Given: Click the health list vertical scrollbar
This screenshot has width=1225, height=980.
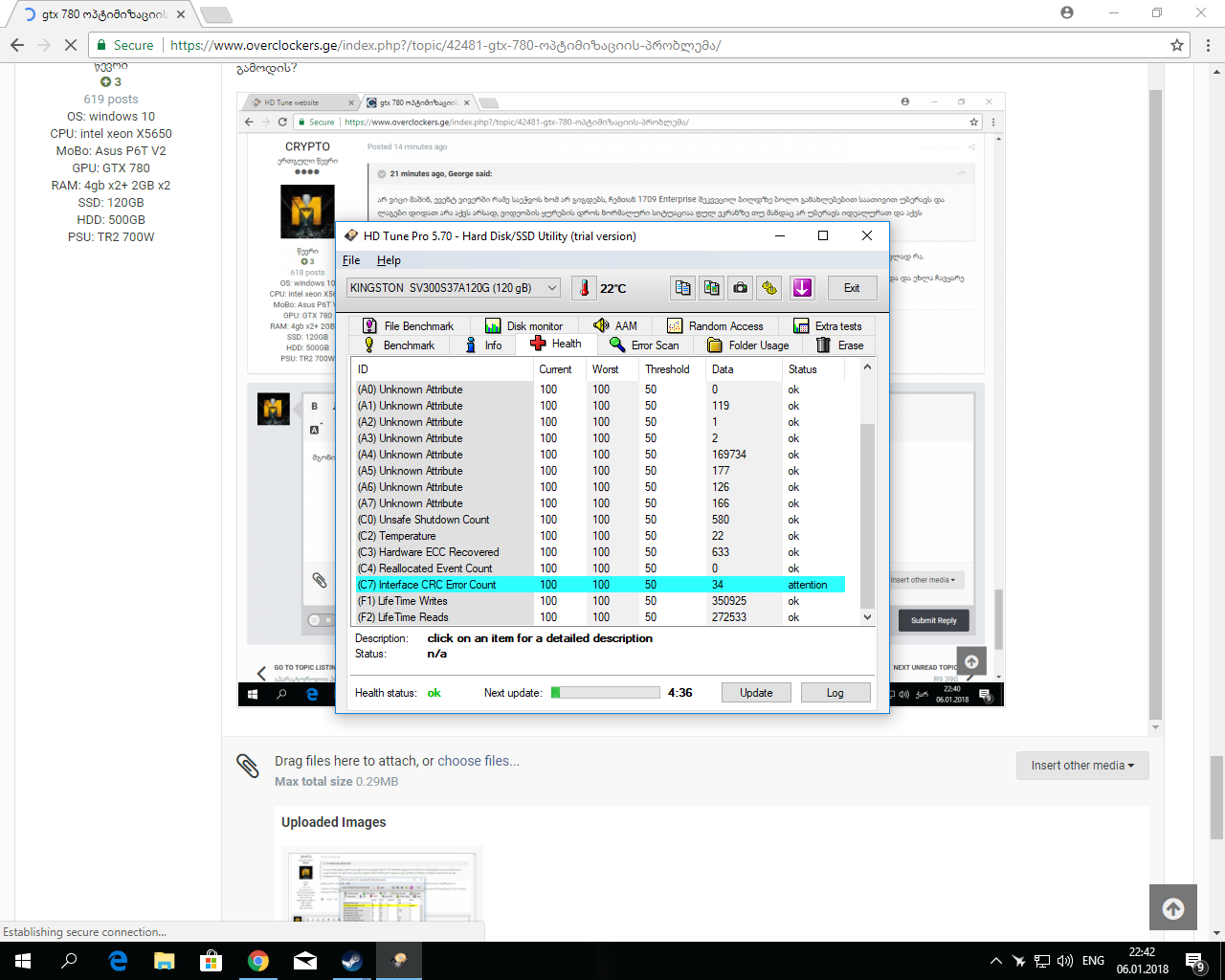Looking at the screenshot, I should tap(867, 515).
